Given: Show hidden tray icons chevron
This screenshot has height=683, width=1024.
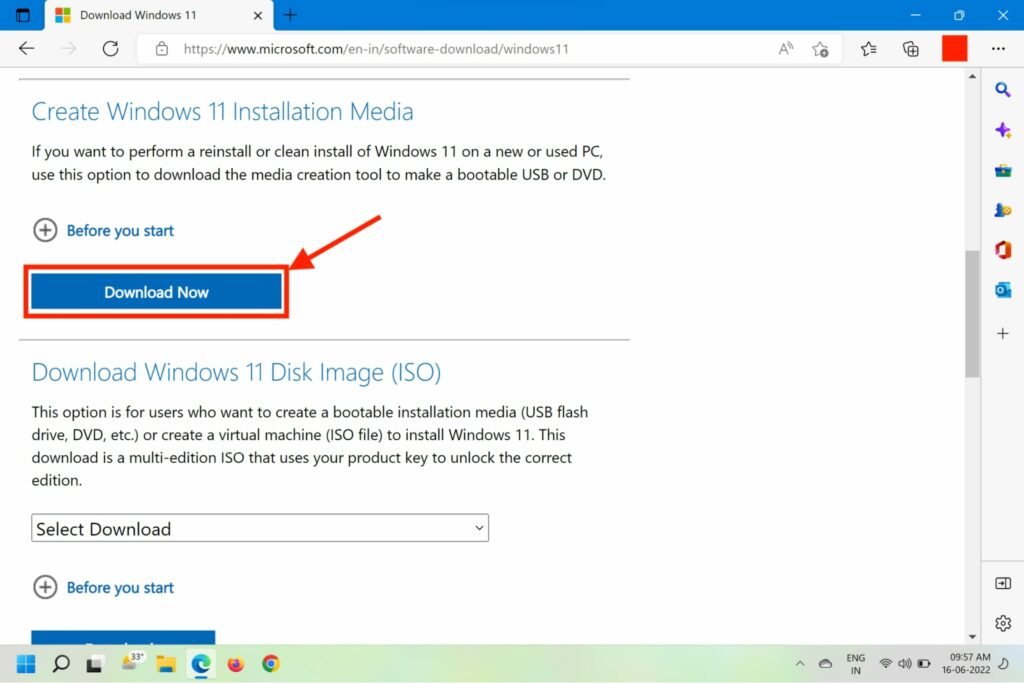Looking at the screenshot, I should click(x=800, y=664).
